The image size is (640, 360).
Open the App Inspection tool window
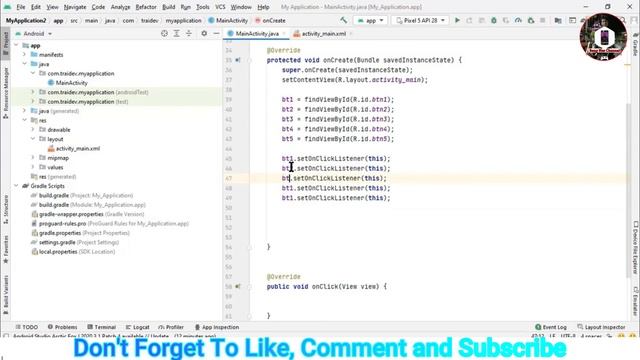tap(217, 327)
